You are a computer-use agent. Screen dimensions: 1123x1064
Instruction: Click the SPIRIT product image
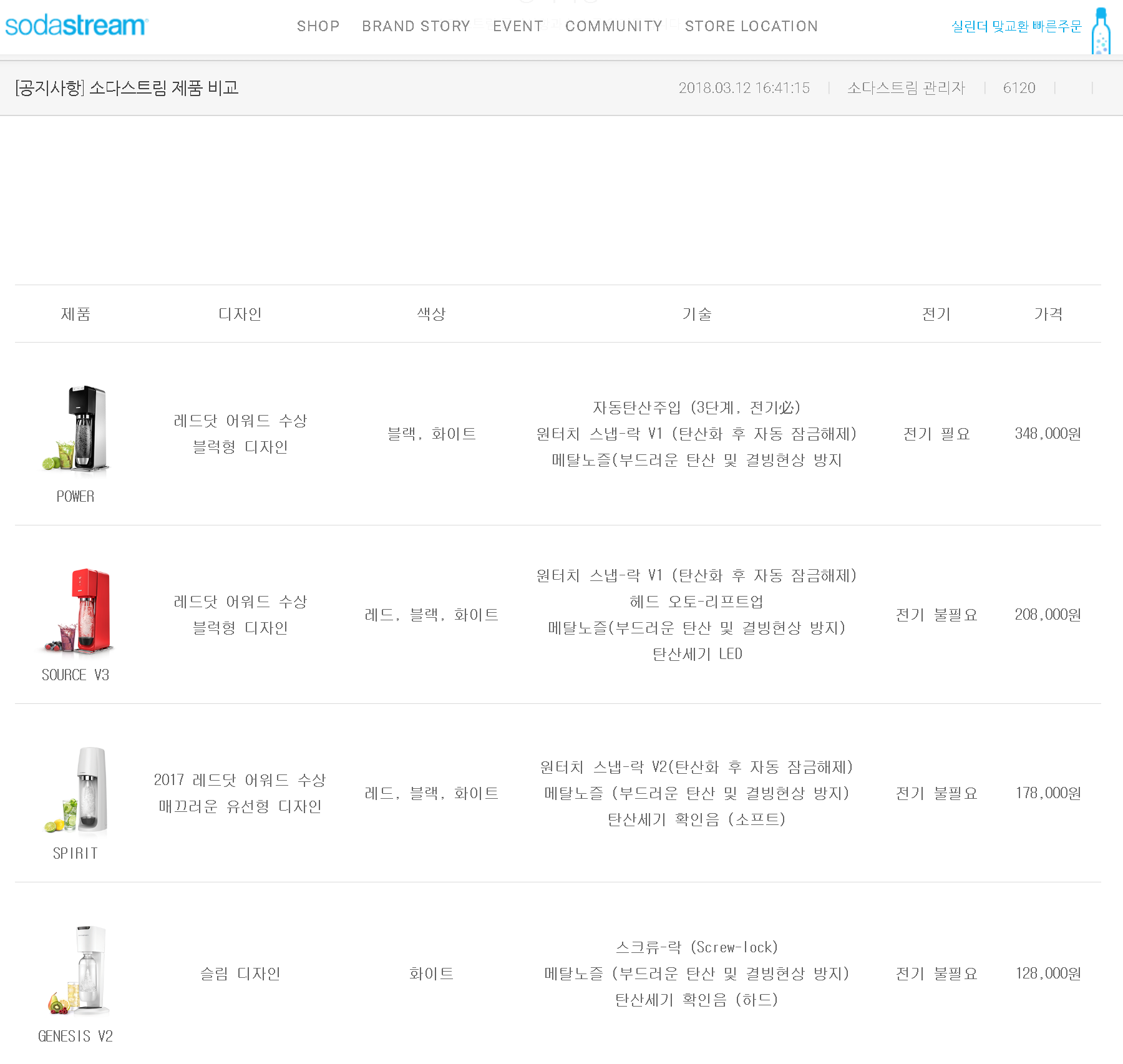(x=77, y=790)
